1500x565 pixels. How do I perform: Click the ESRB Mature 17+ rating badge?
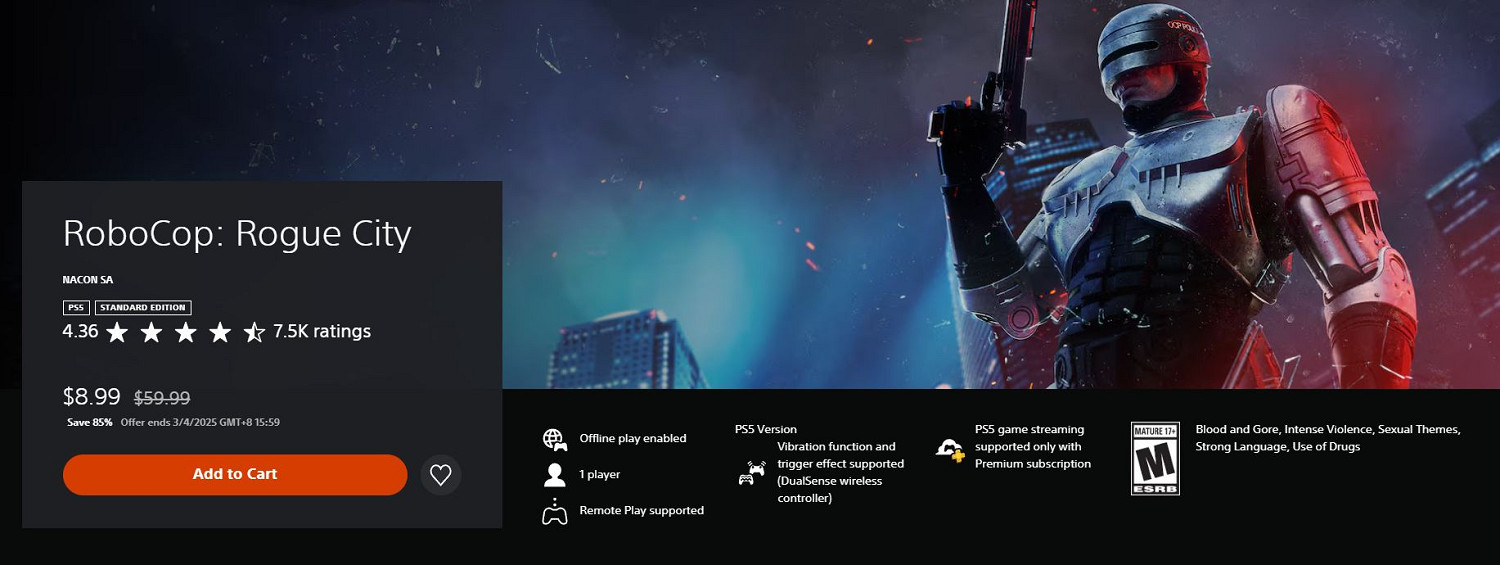click(1155, 459)
